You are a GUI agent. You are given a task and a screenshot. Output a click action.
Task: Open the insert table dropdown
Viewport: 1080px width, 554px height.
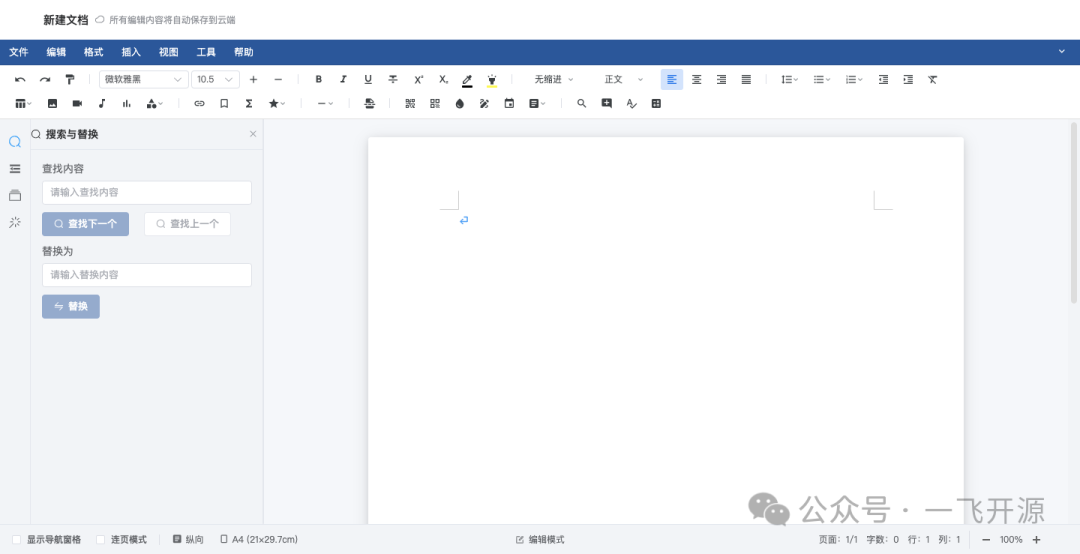click(x=23, y=104)
